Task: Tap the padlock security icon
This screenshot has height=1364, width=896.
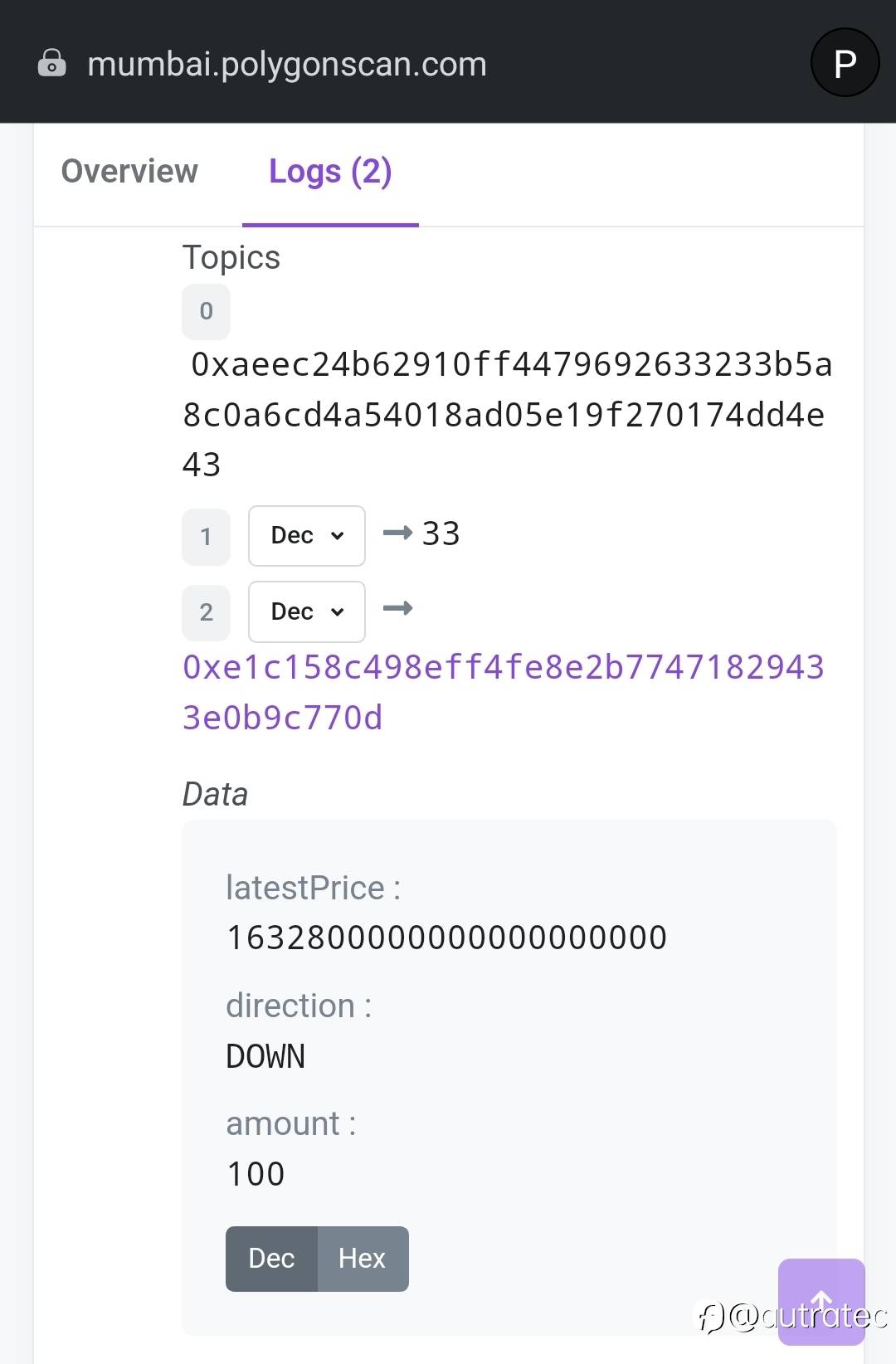Action: point(51,63)
